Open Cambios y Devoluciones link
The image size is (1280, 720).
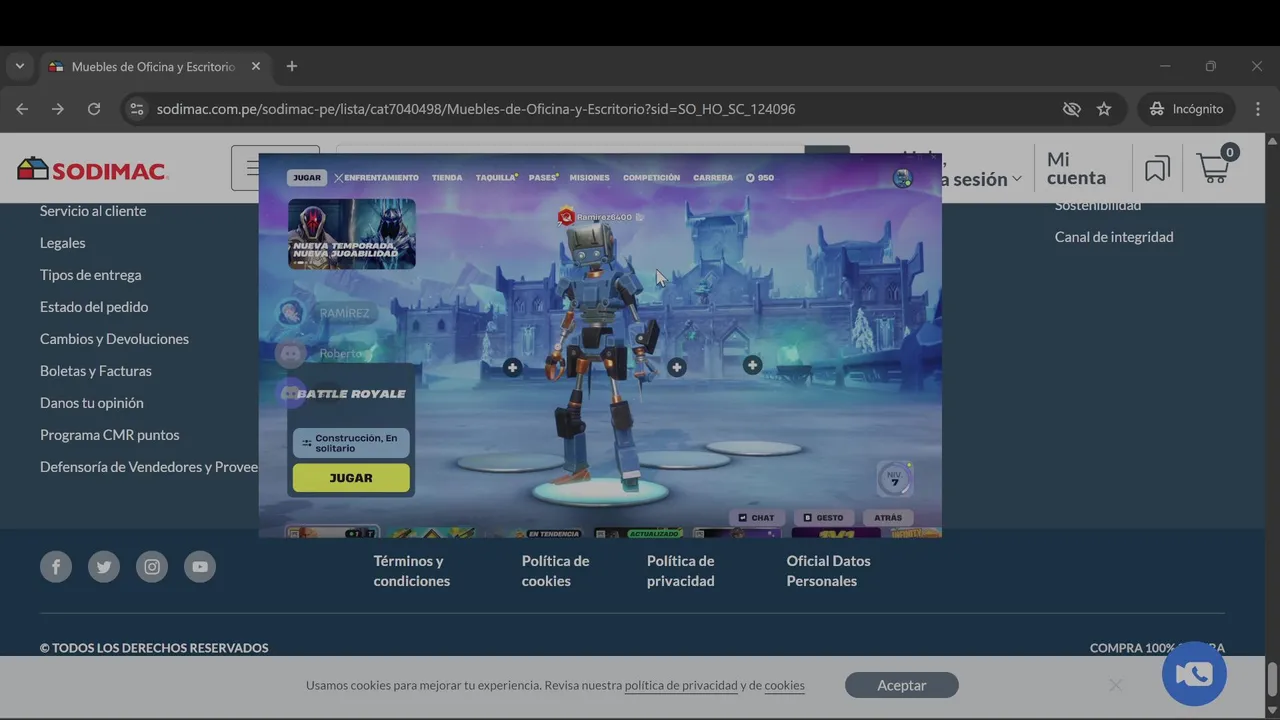114,339
